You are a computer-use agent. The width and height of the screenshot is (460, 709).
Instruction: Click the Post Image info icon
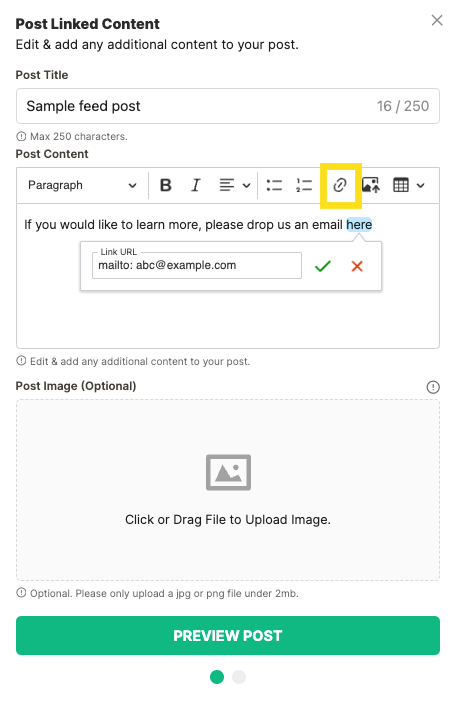(433, 387)
